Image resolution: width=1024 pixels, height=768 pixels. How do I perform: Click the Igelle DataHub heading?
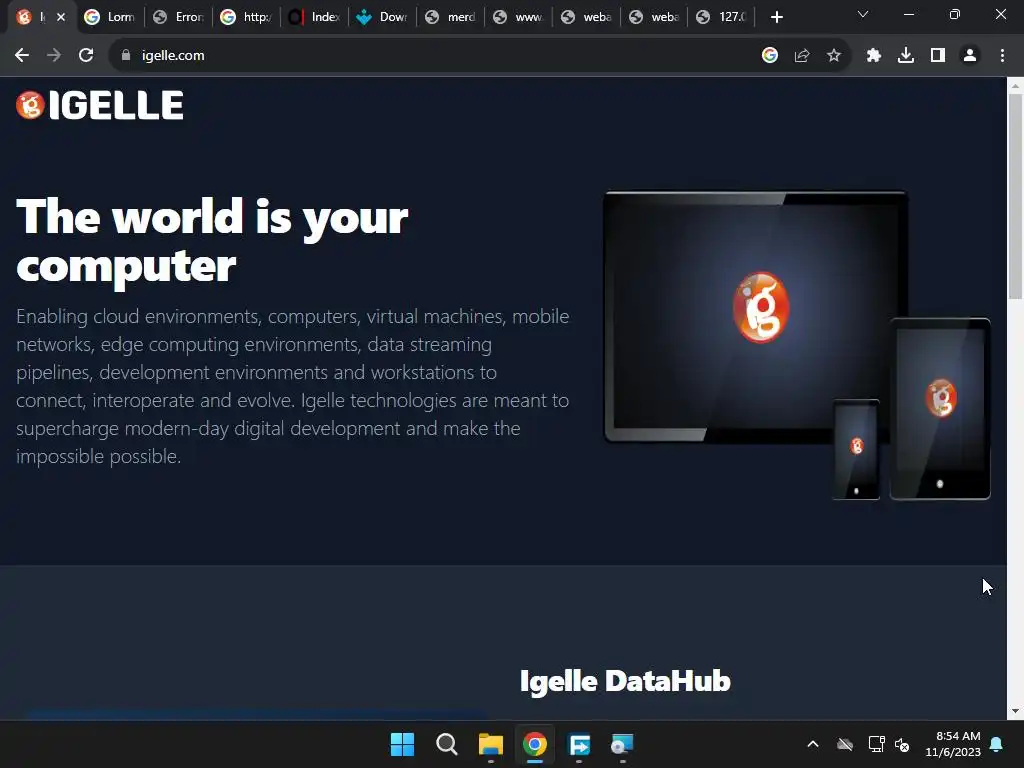625,680
